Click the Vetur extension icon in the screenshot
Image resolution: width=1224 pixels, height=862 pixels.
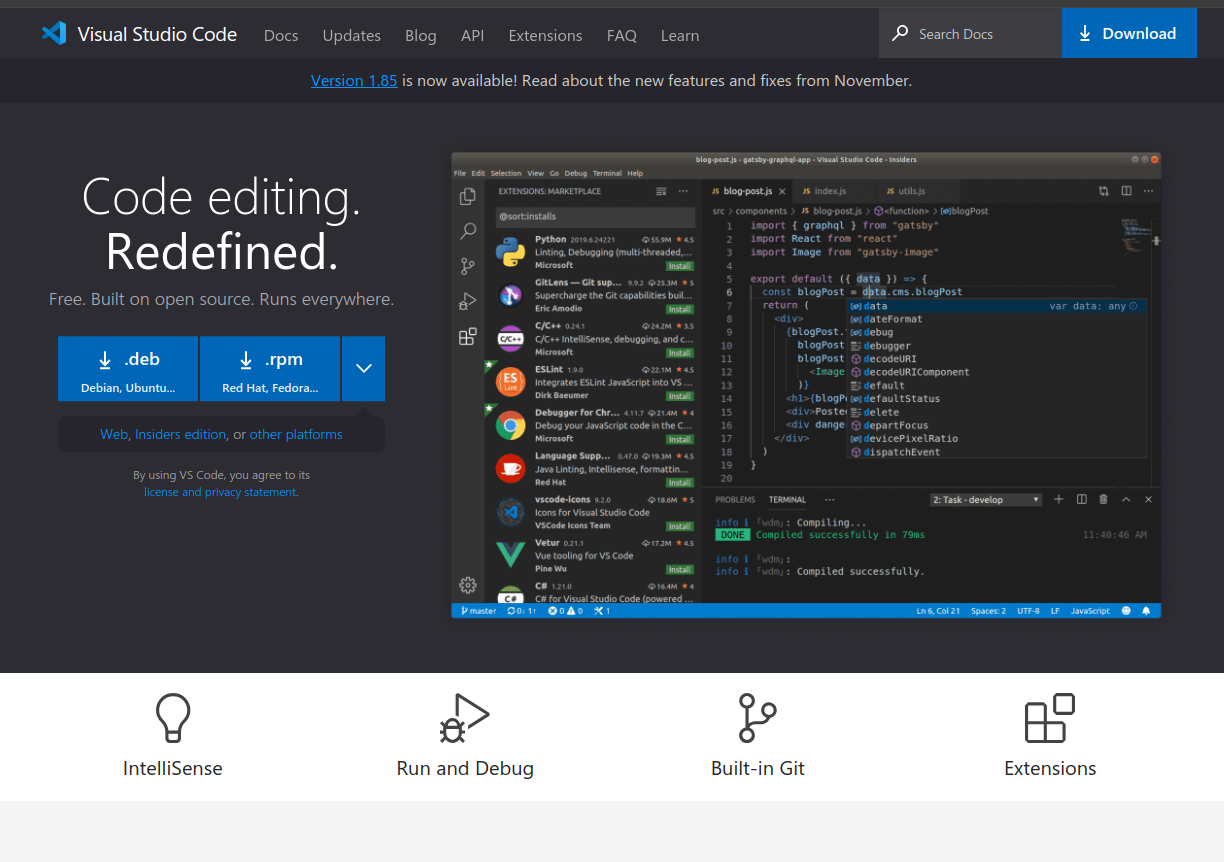tap(511, 555)
